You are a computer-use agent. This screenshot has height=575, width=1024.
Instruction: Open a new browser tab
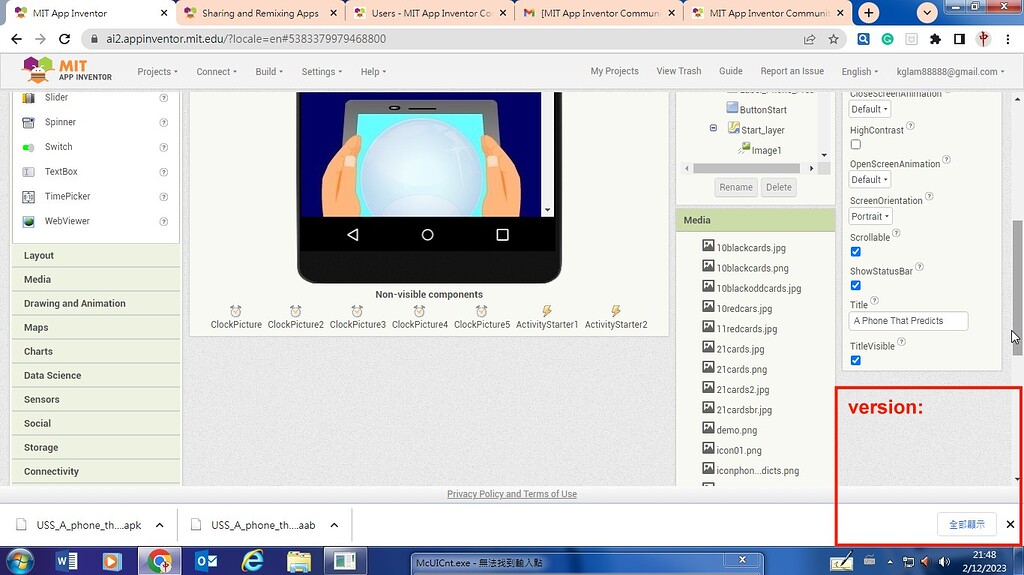pos(869,12)
